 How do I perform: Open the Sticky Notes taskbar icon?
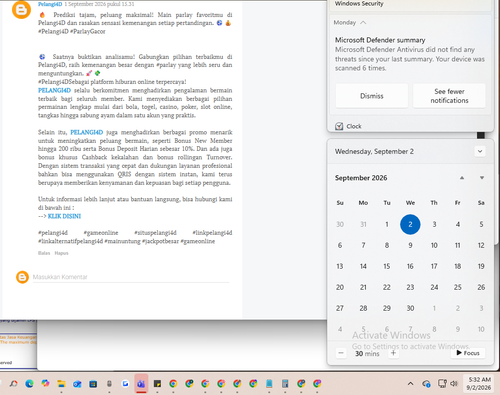click(157, 384)
